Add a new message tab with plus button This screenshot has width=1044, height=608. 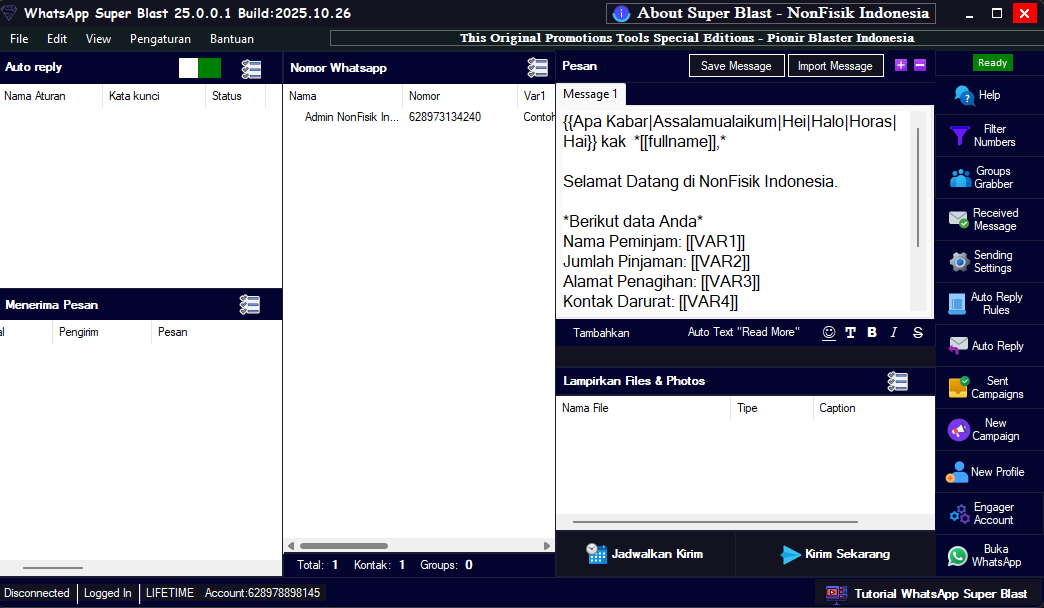901,65
